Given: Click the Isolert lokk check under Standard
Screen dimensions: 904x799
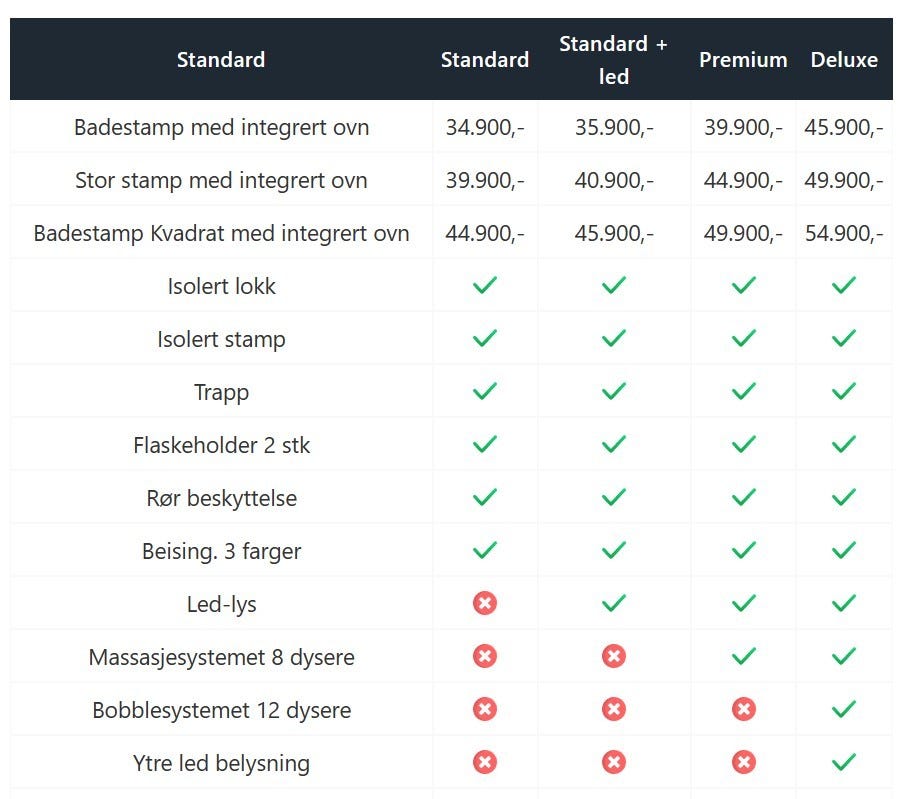Looking at the screenshot, I should tap(485, 285).
